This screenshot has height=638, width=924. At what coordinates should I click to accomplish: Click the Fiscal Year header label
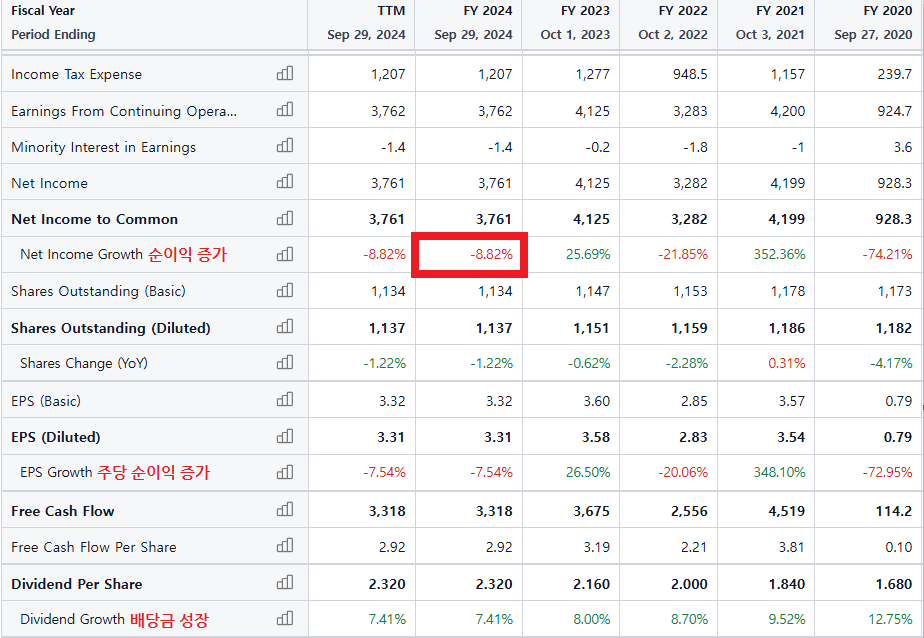(43, 11)
